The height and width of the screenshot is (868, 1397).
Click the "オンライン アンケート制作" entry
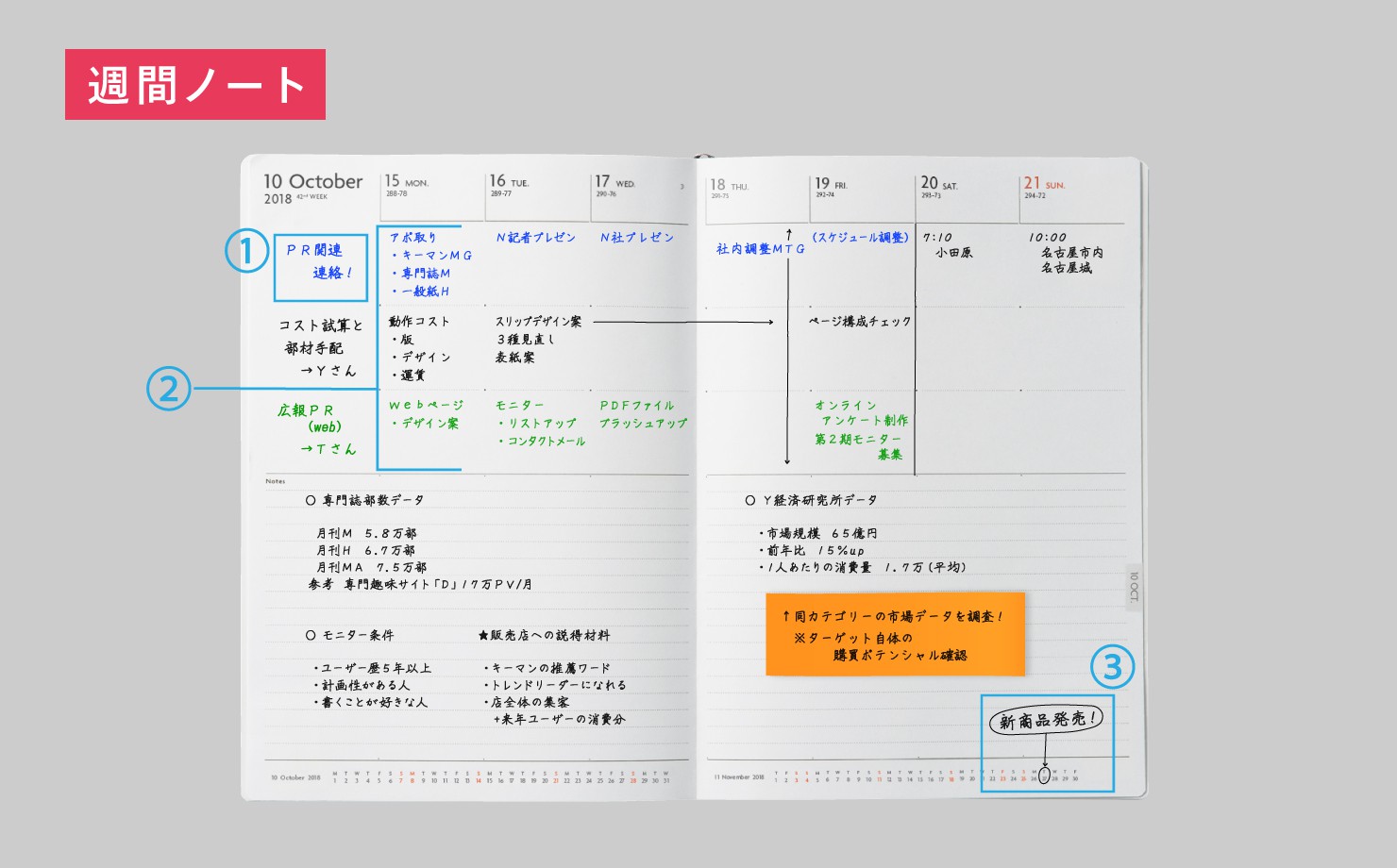(862, 413)
